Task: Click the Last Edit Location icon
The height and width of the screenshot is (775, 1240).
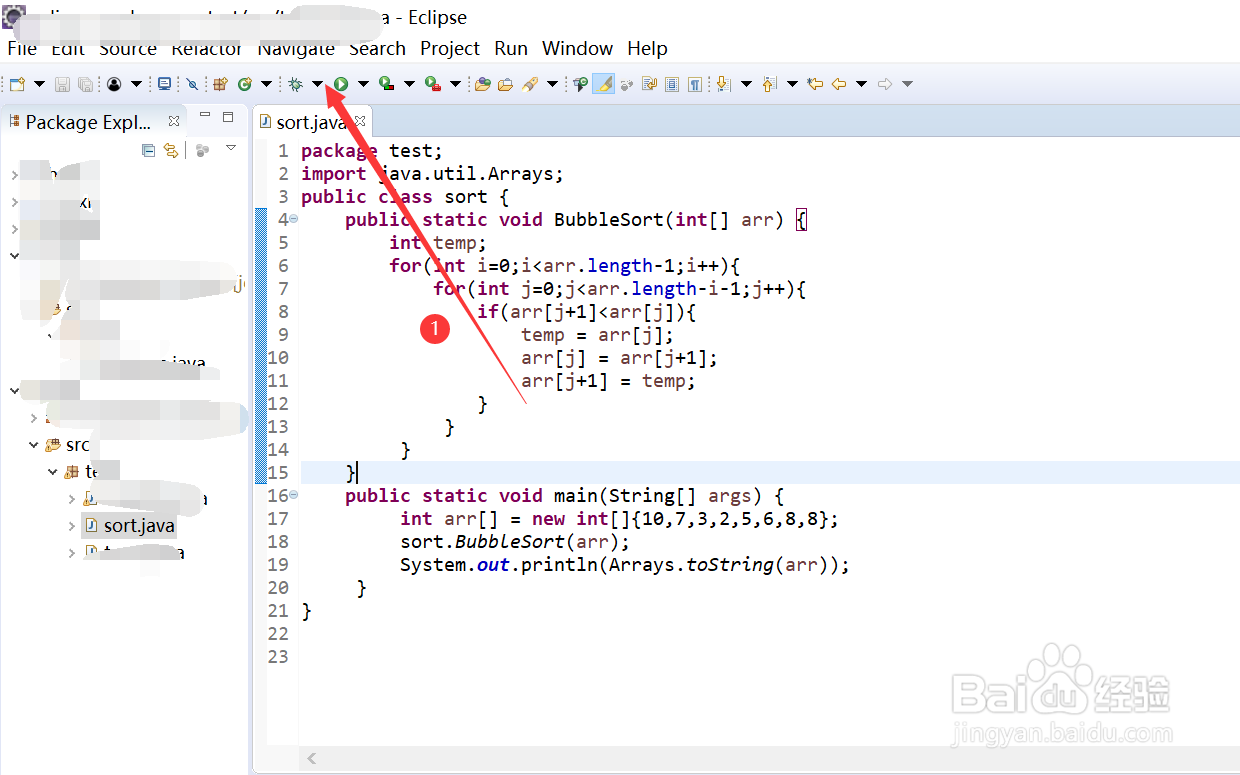Action: pos(815,84)
